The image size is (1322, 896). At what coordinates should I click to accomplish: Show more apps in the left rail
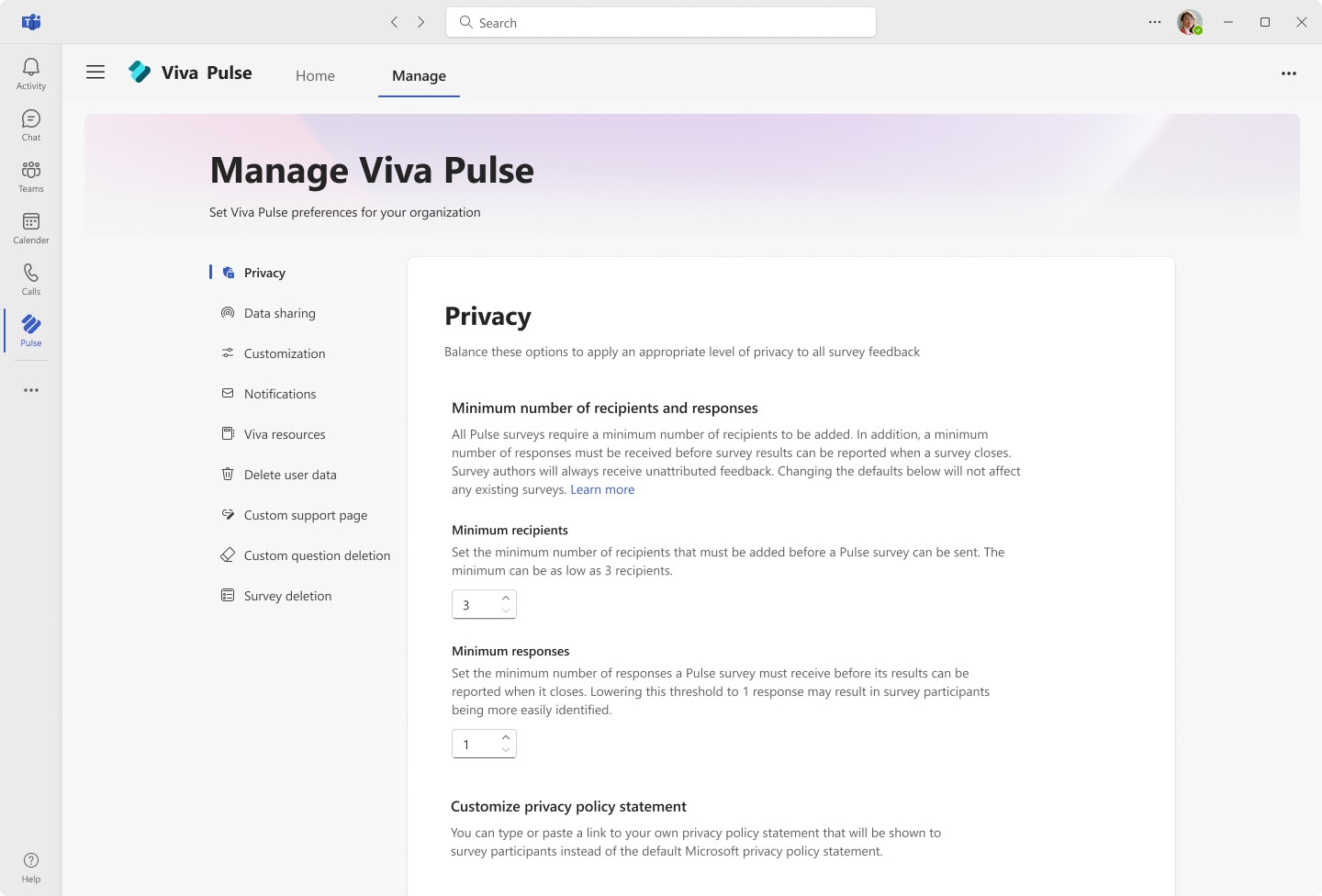(31, 390)
